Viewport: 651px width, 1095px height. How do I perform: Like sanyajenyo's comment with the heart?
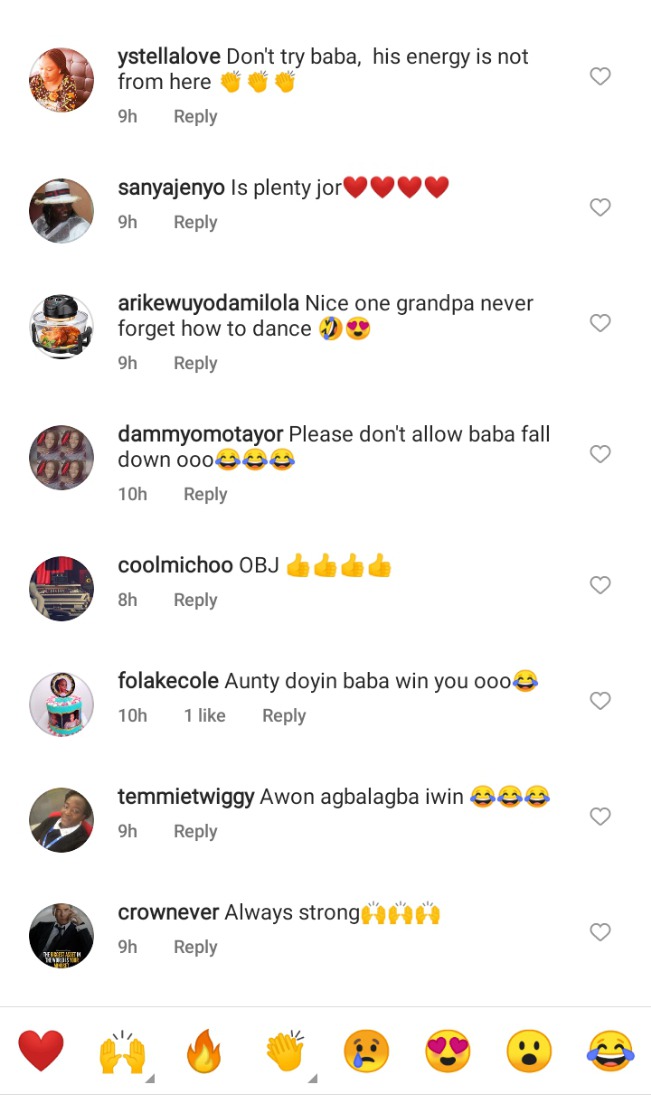tap(600, 207)
